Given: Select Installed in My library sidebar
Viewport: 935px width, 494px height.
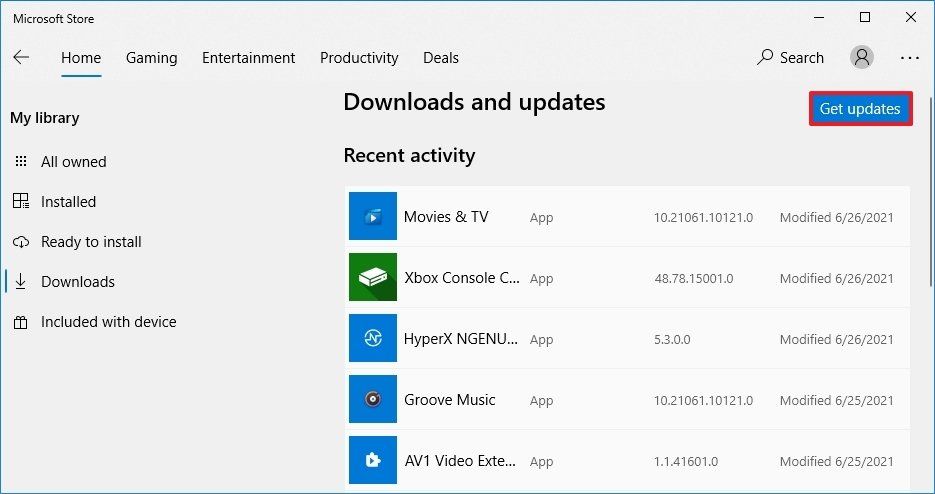Looking at the screenshot, I should click(x=68, y=201).
